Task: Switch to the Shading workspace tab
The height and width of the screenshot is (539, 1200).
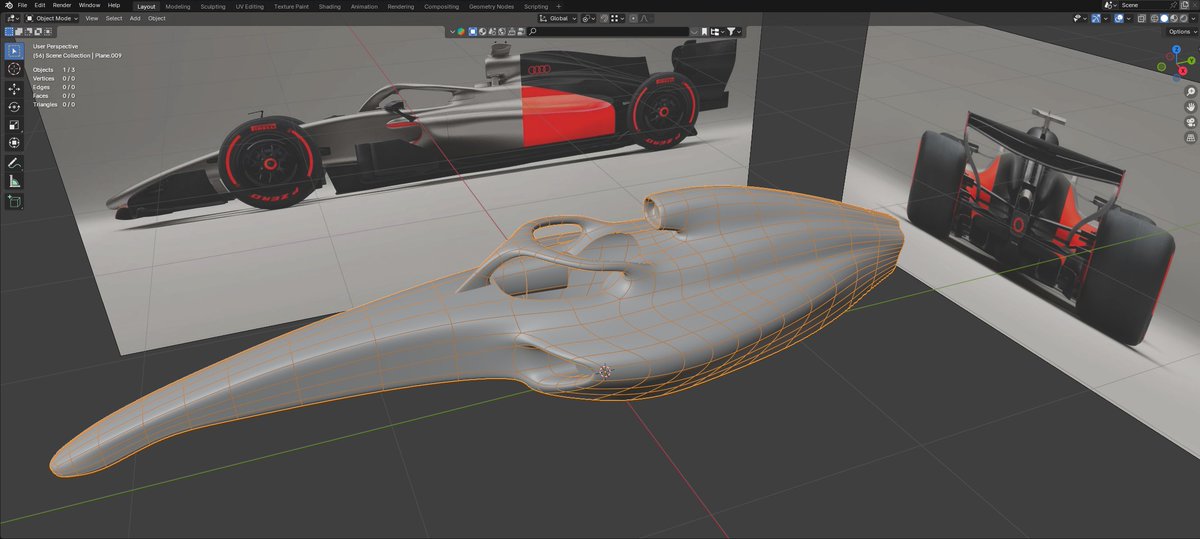Action: (x=329, y=6)
